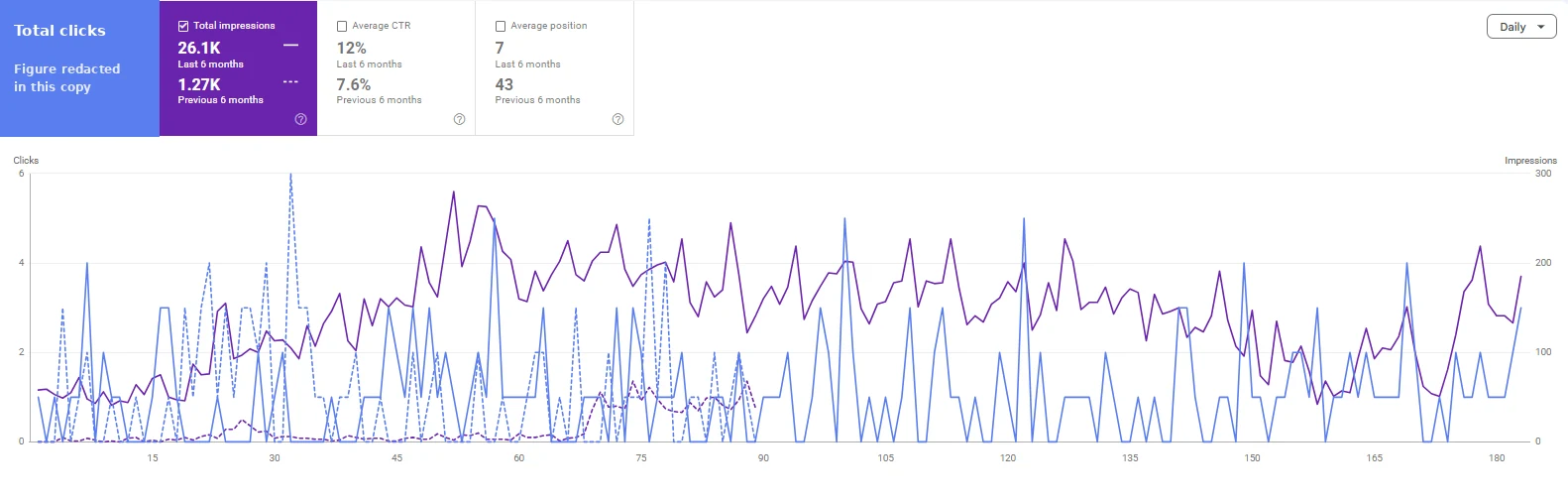Image resolution: width=1568 pixels, height=504 pixels.
Task: Click the dashed line legend next to 1.27K
Action: click(290, 81)
